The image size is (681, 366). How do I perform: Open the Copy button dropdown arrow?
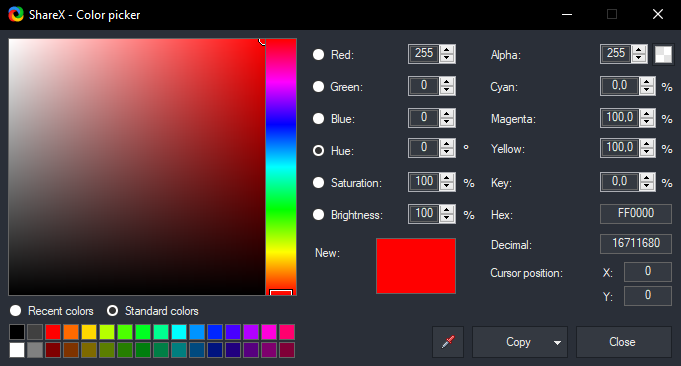pos(557,343)
